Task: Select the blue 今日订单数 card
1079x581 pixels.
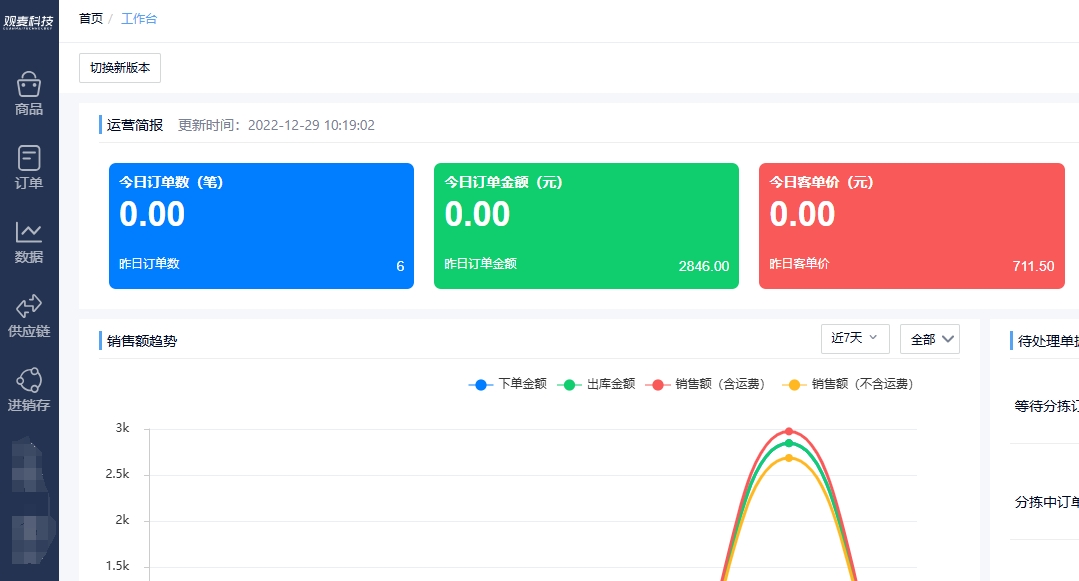Action: (x=261, y=226)
